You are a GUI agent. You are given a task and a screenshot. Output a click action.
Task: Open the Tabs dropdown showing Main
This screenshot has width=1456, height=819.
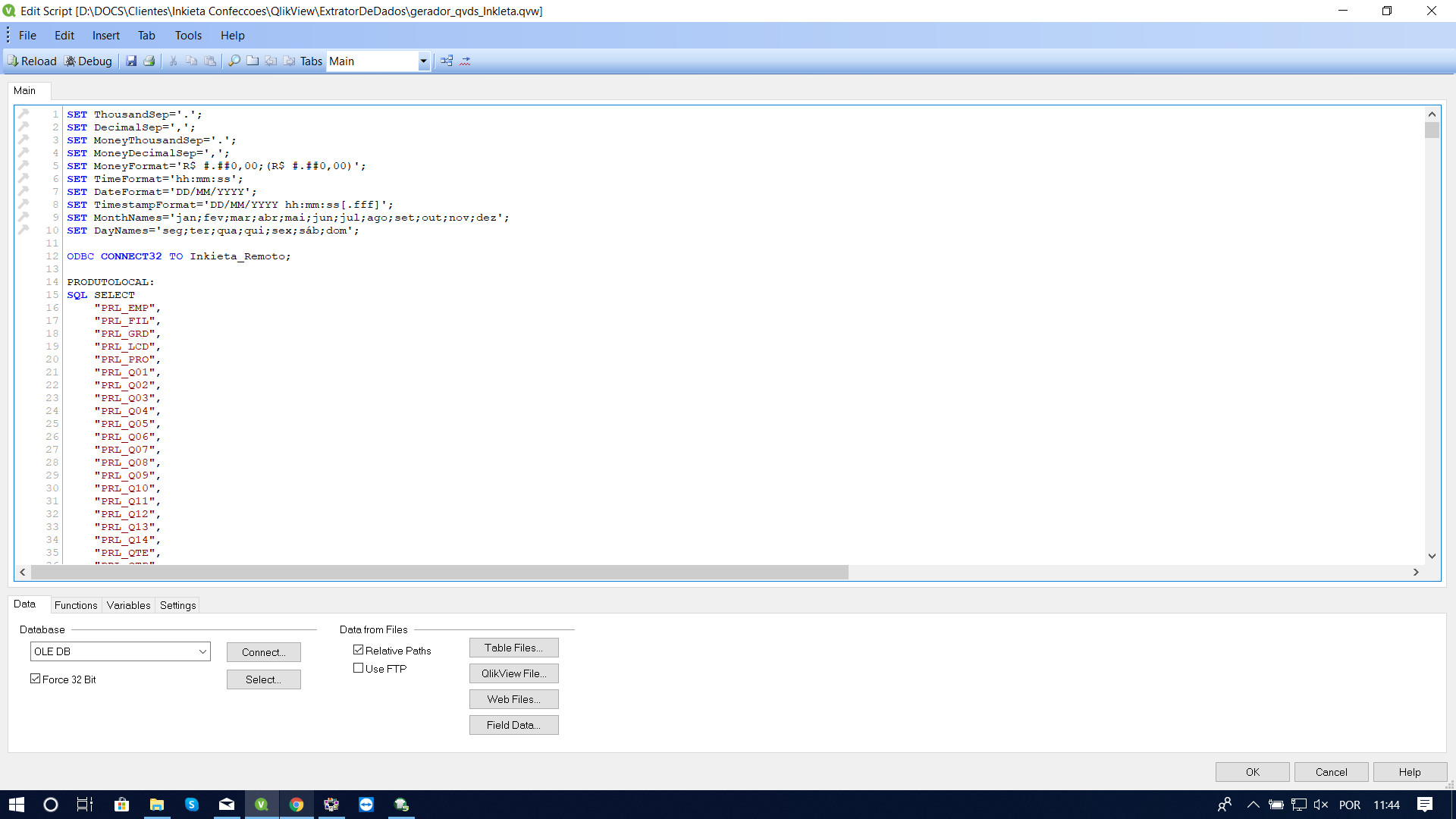coord(423,61)
